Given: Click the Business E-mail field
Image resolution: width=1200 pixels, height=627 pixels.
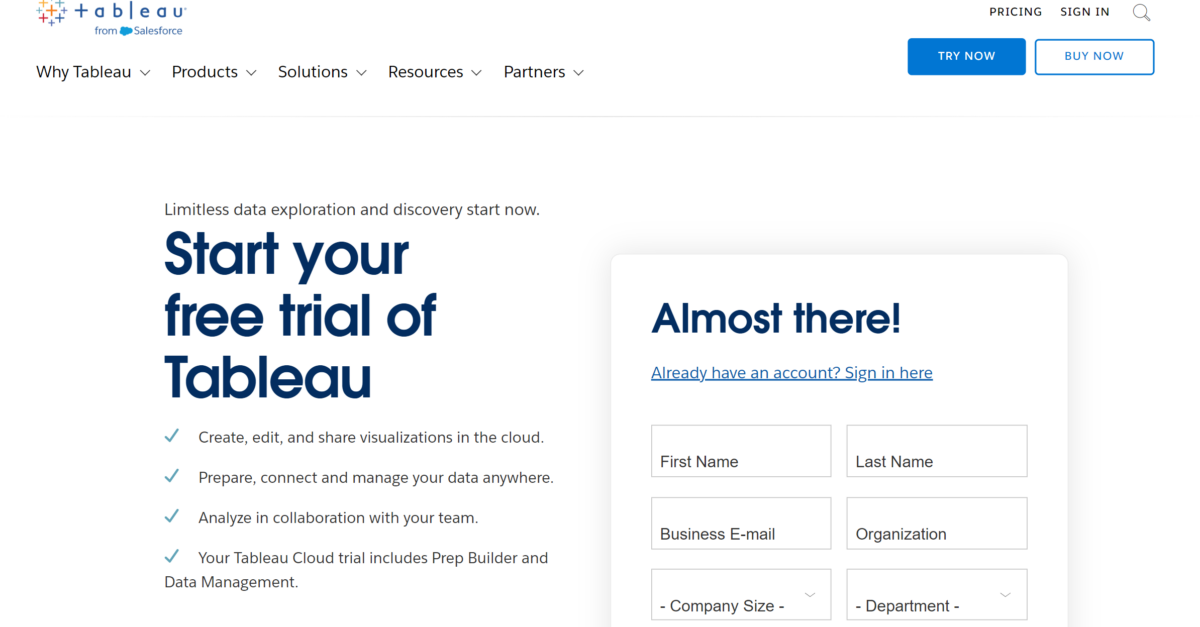Looking at the screenshot, I should pyautogui.click(x=740, y=523).
